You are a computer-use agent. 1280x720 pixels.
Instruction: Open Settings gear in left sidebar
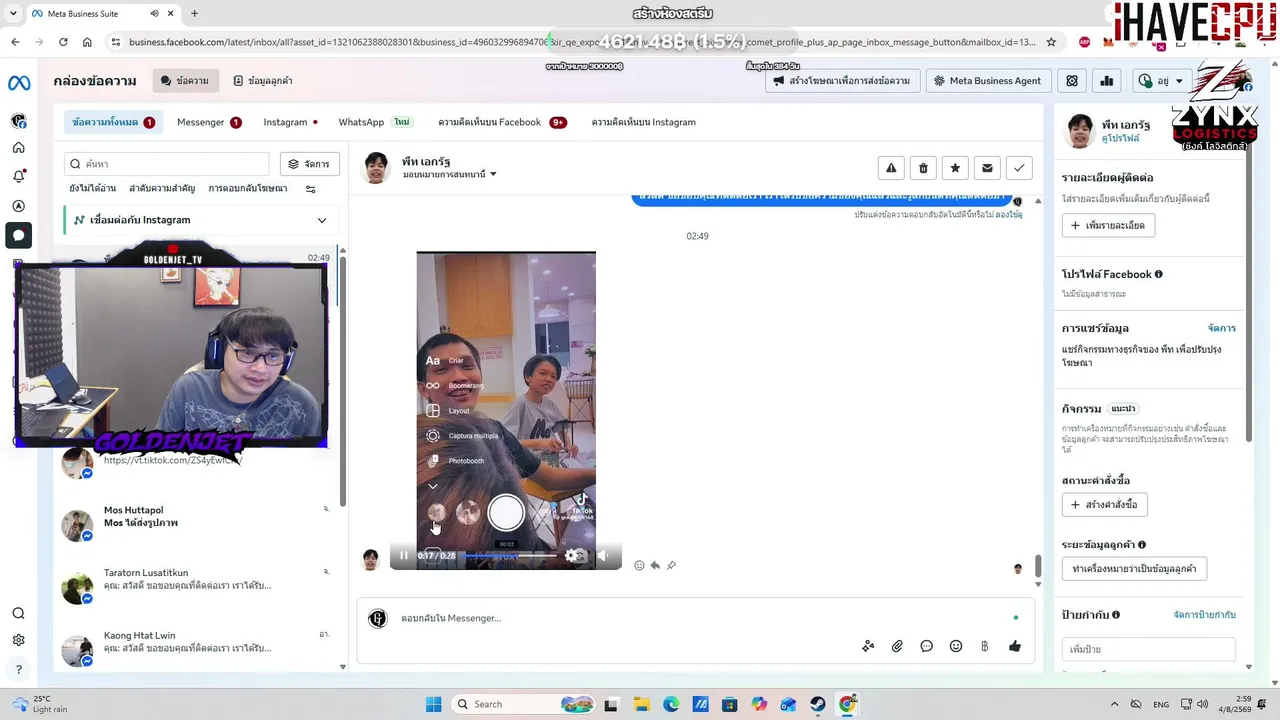click(x=19, y=640)
